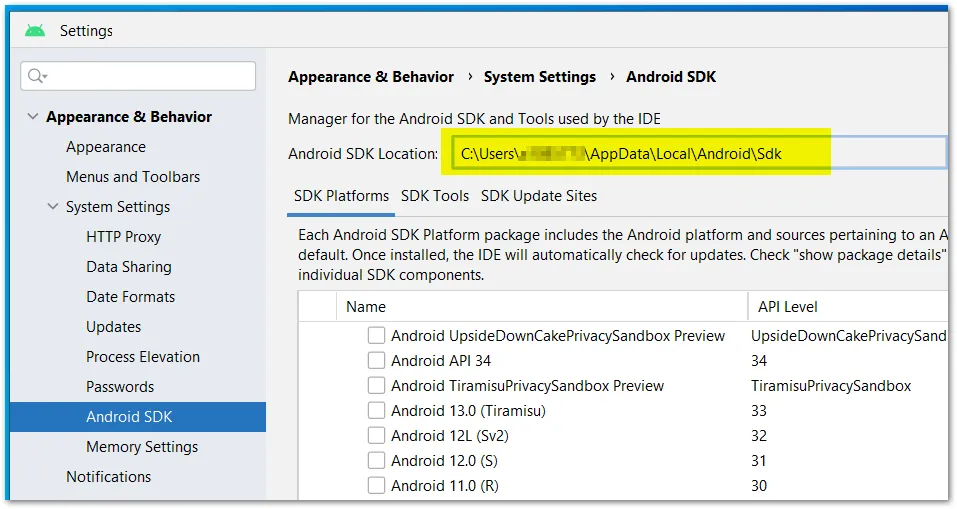Select Android SDK in the sidebar
This screenshot has width=957, height=509.
pyautogui.click(x=138, y=417)
